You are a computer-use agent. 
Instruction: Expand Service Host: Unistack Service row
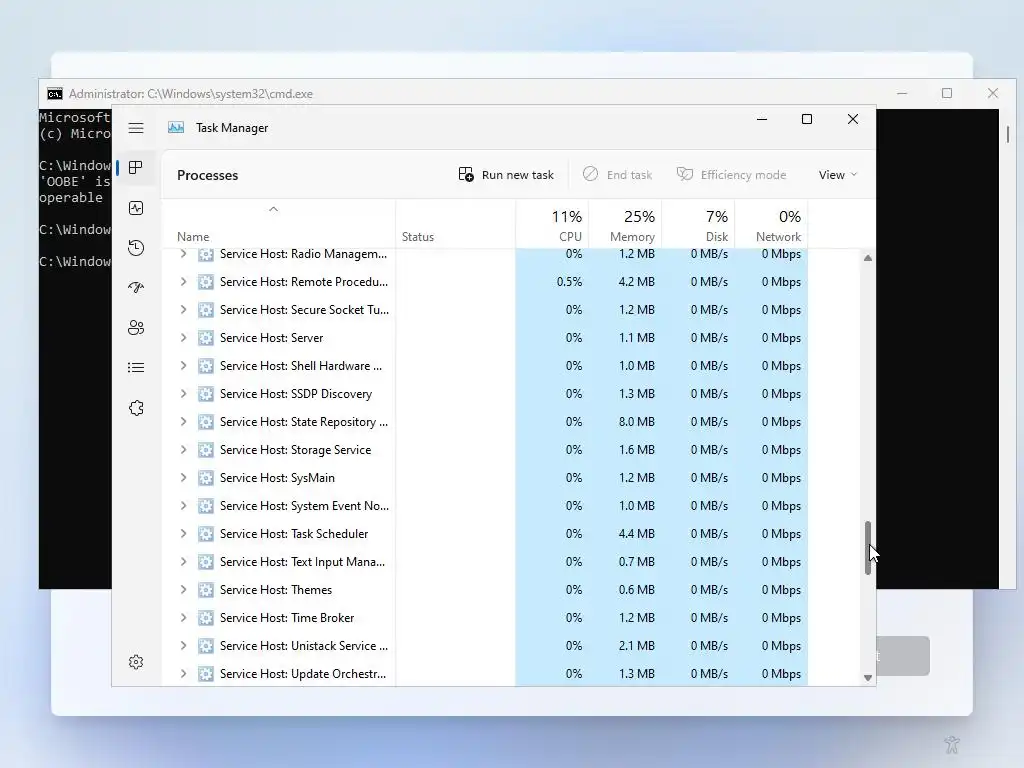[x=184, y=646]
